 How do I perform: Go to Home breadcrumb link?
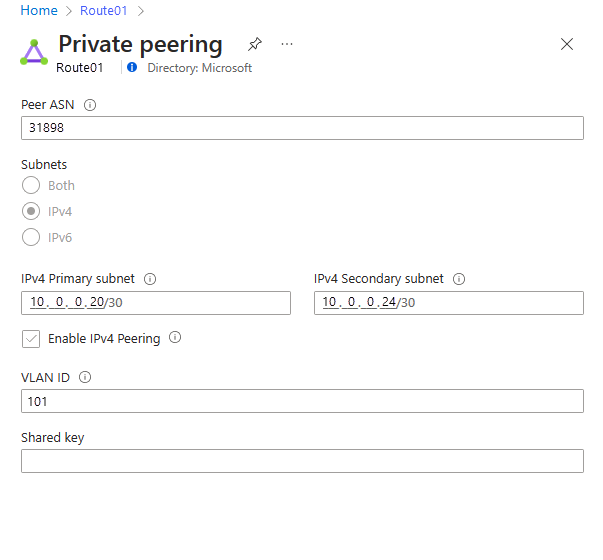coord(39,11)
